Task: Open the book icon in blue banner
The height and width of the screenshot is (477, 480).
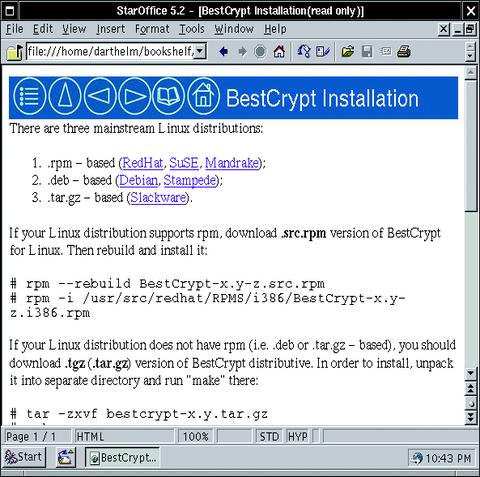Action: pos(168,97)
